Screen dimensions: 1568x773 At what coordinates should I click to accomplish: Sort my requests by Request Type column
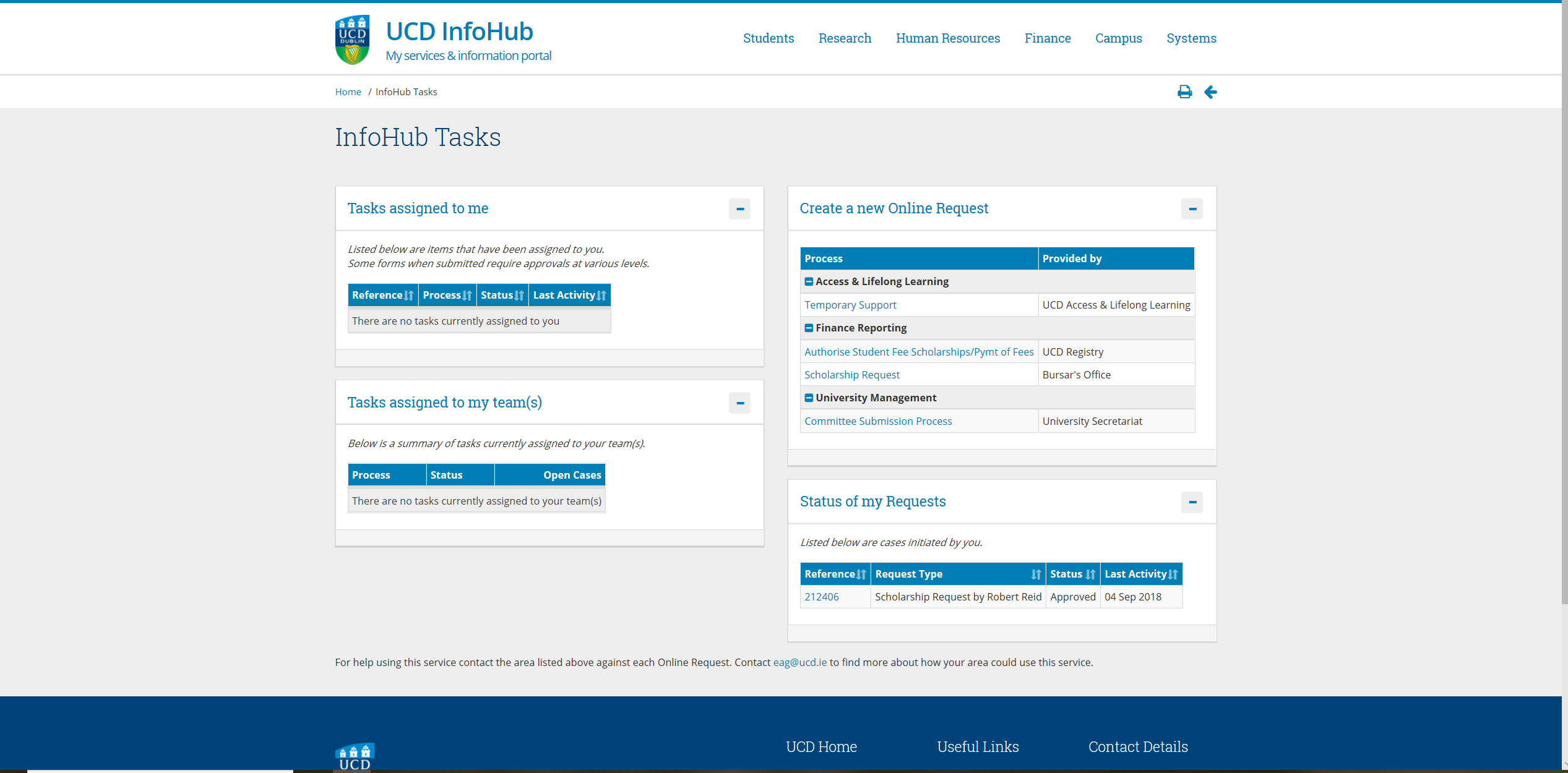[958, 574]
